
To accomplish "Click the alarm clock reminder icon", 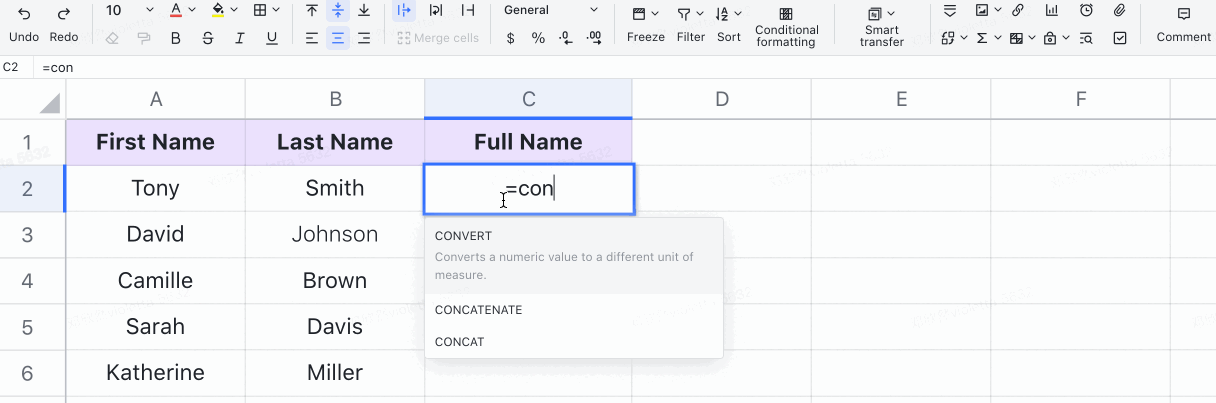I will [1086, 11].
